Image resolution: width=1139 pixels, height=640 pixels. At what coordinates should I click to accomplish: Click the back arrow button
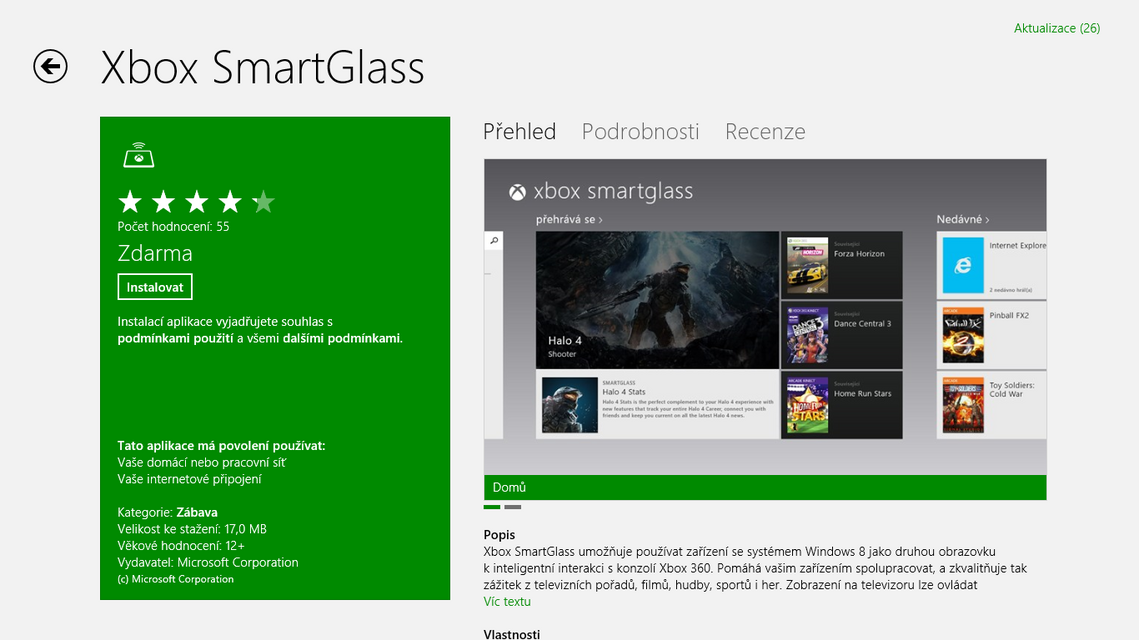pyautogui.click(x=50, y=67)
